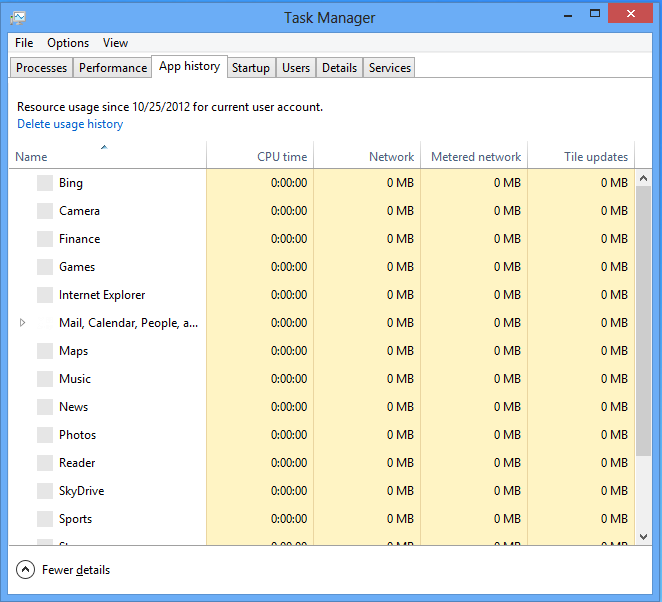Click the Maps app icon placeholder

[x=45, y=351]
